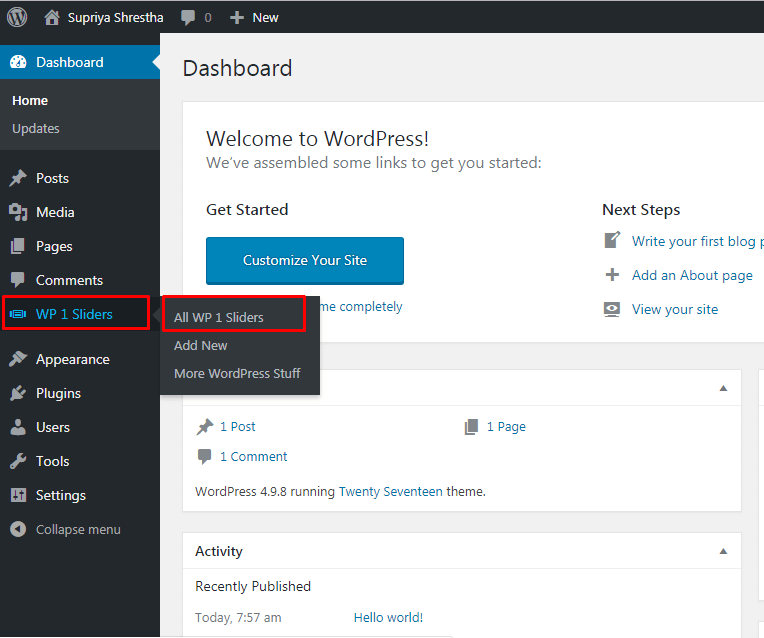Open the Pages menu

[x=80, y=246]
